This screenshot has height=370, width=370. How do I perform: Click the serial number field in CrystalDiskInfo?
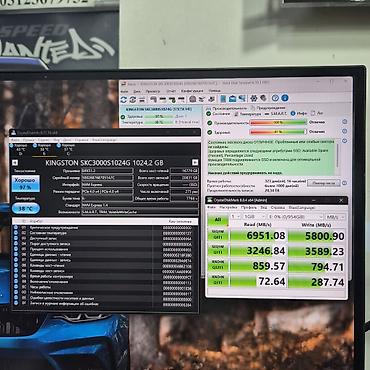tap(107, 178)
